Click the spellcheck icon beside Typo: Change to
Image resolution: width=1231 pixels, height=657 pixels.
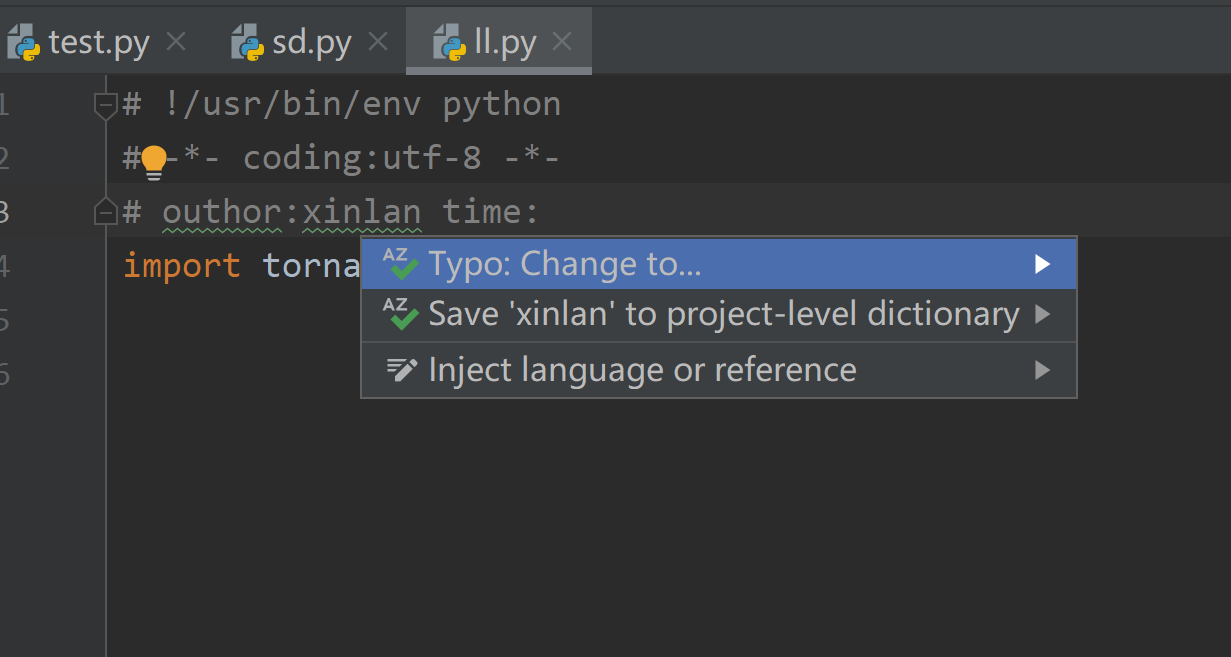pyautogui.click(x=401, y=264)
